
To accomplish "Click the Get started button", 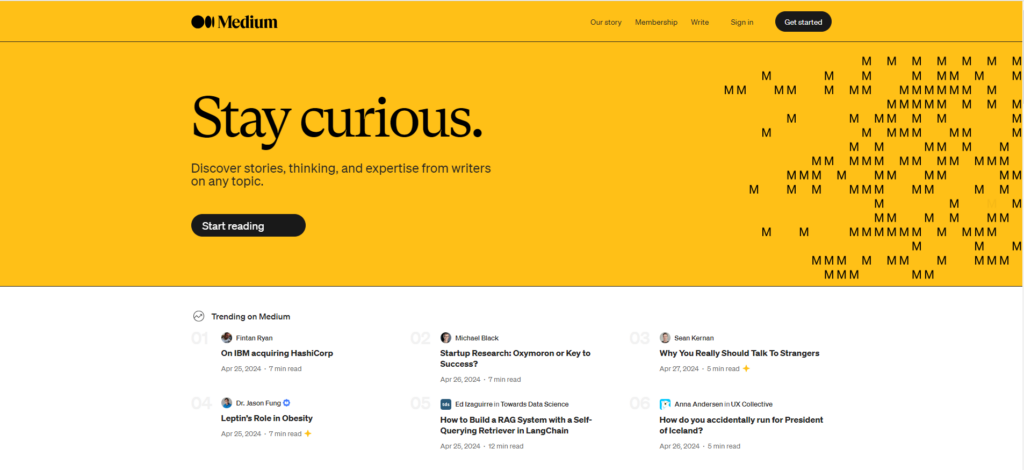I will (803, 22).
